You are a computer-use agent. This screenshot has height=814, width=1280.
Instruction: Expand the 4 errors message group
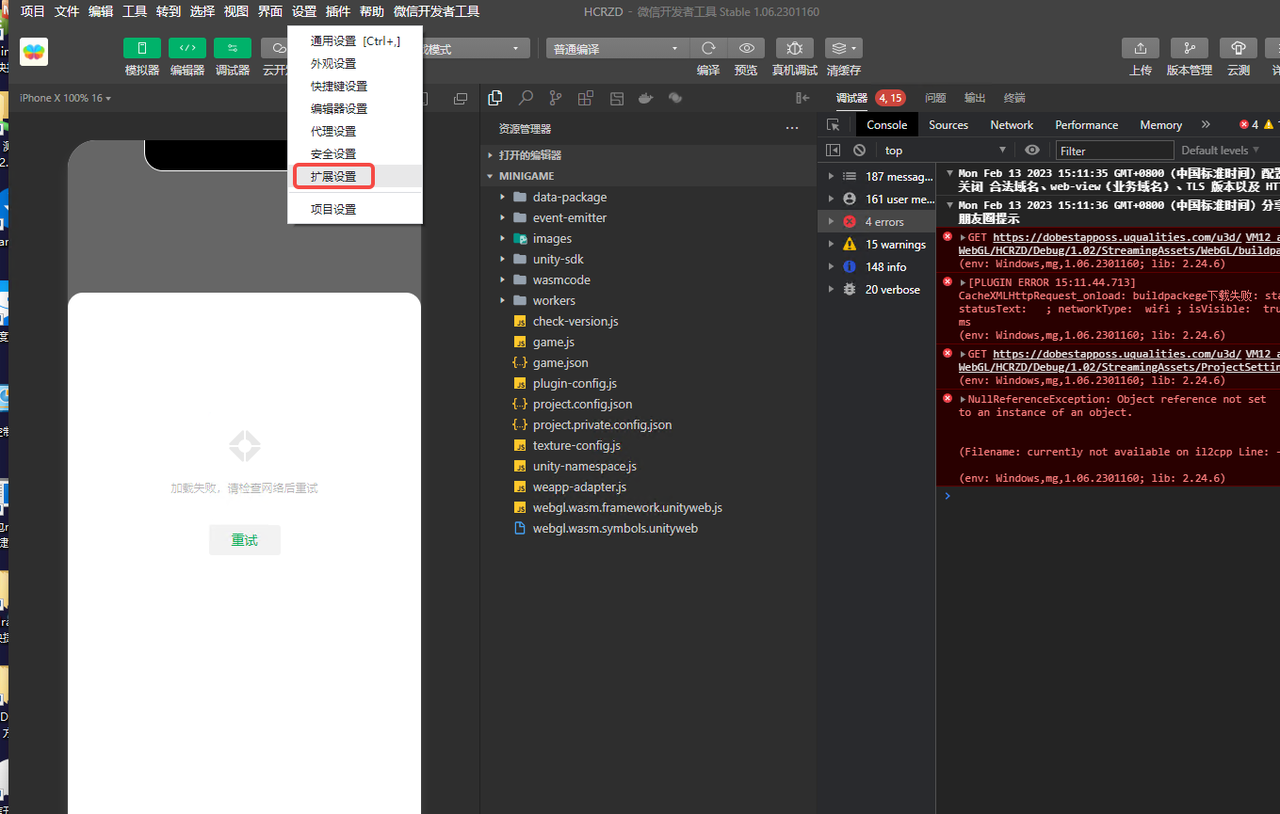click(876, 221)
